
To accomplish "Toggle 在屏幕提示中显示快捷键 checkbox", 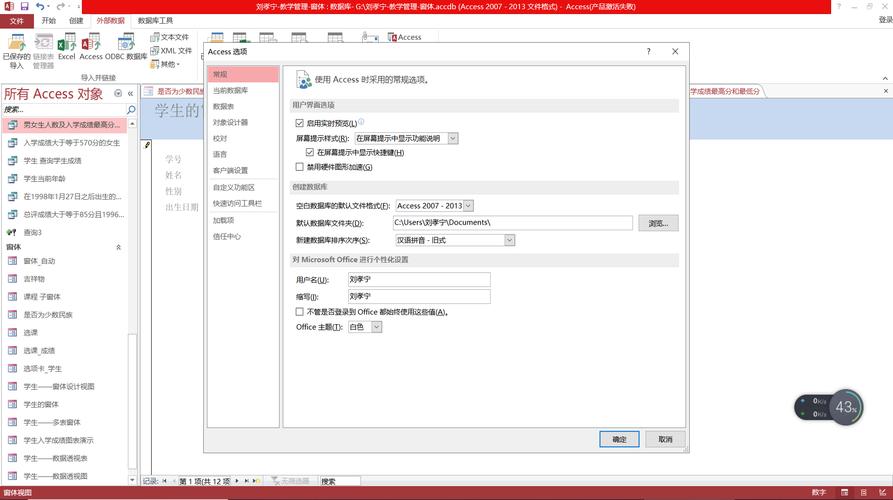I will pyautogui.click(x=310, y=153).
